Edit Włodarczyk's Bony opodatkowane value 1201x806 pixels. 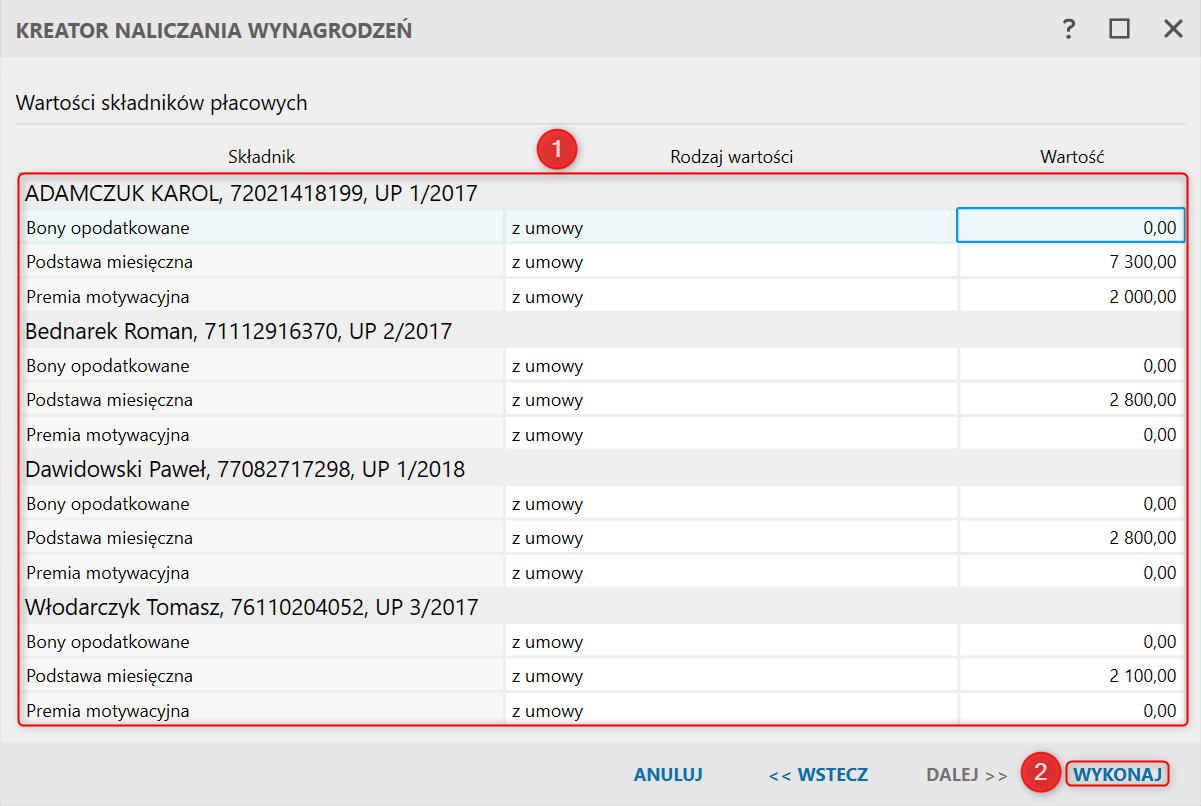point(1072,641)
